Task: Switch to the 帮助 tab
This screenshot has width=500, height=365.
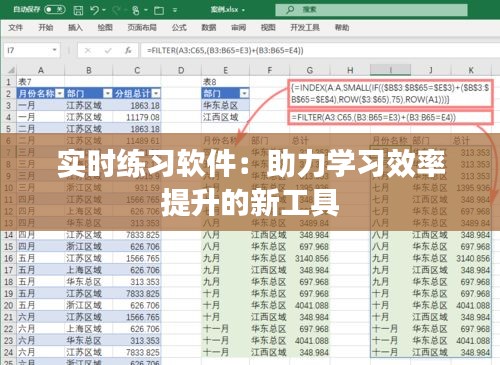Action: click(342, 28)
